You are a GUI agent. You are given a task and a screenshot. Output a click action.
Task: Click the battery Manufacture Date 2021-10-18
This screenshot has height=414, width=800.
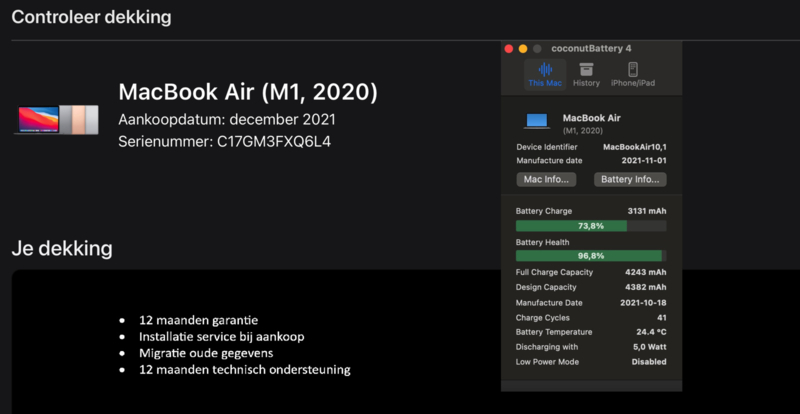click(x=643, y=303)
